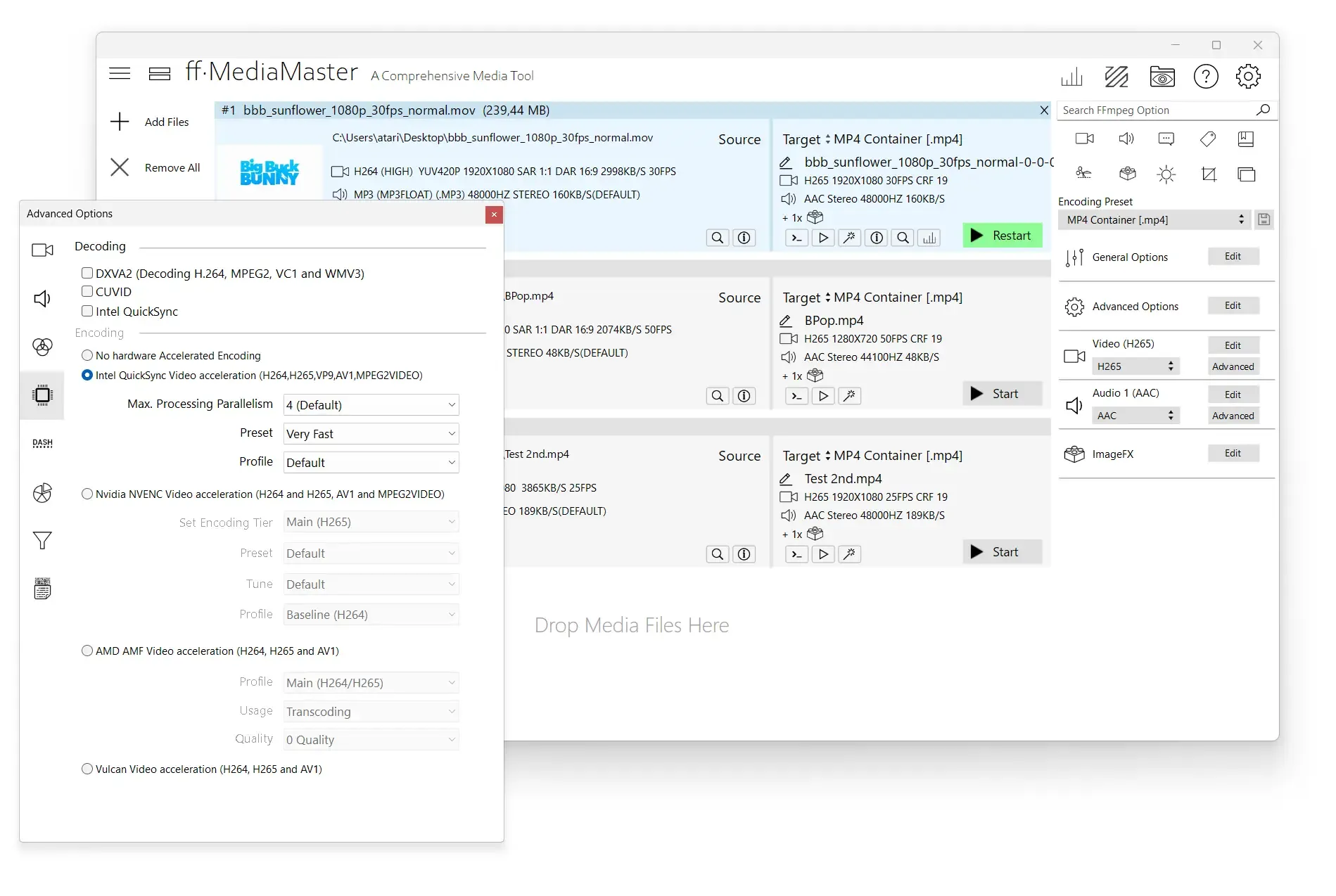Screen dimensions: 1336x896
Task: Open the screen capture camera icon
Action: point(1162,77)
